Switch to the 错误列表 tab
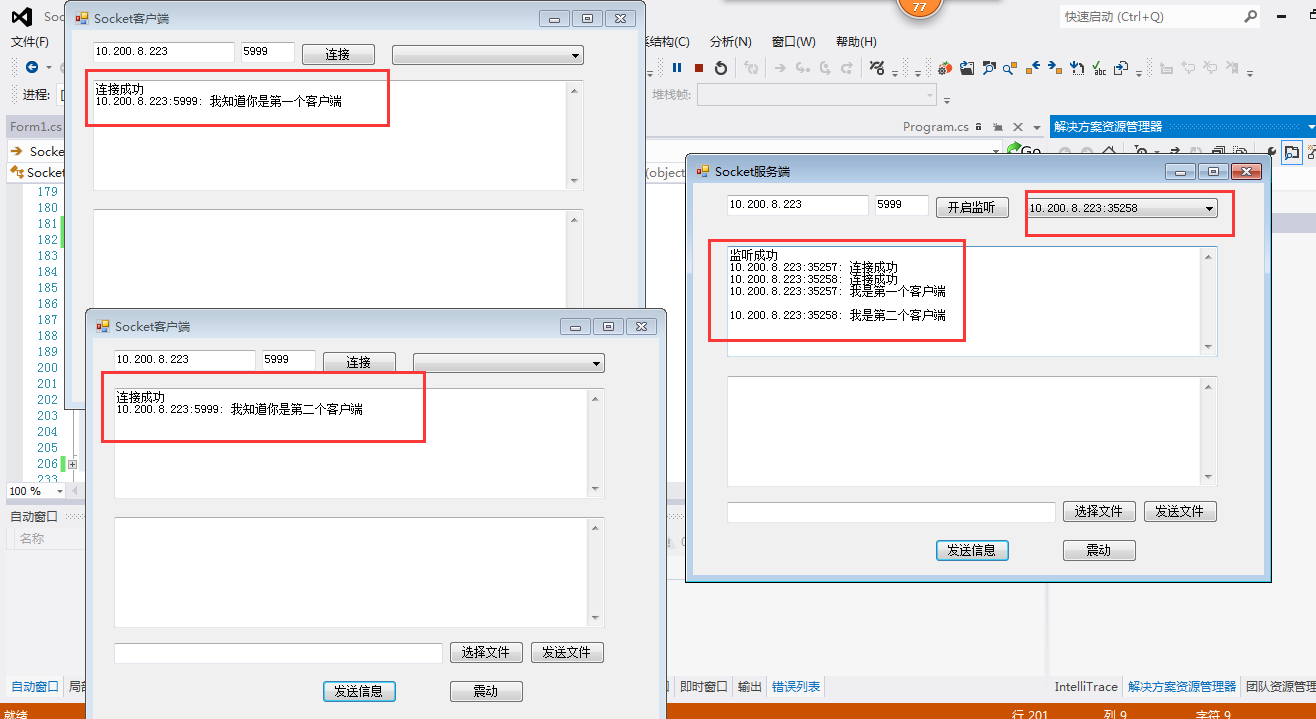This screenshot has width=1316, height=719. 796,687
